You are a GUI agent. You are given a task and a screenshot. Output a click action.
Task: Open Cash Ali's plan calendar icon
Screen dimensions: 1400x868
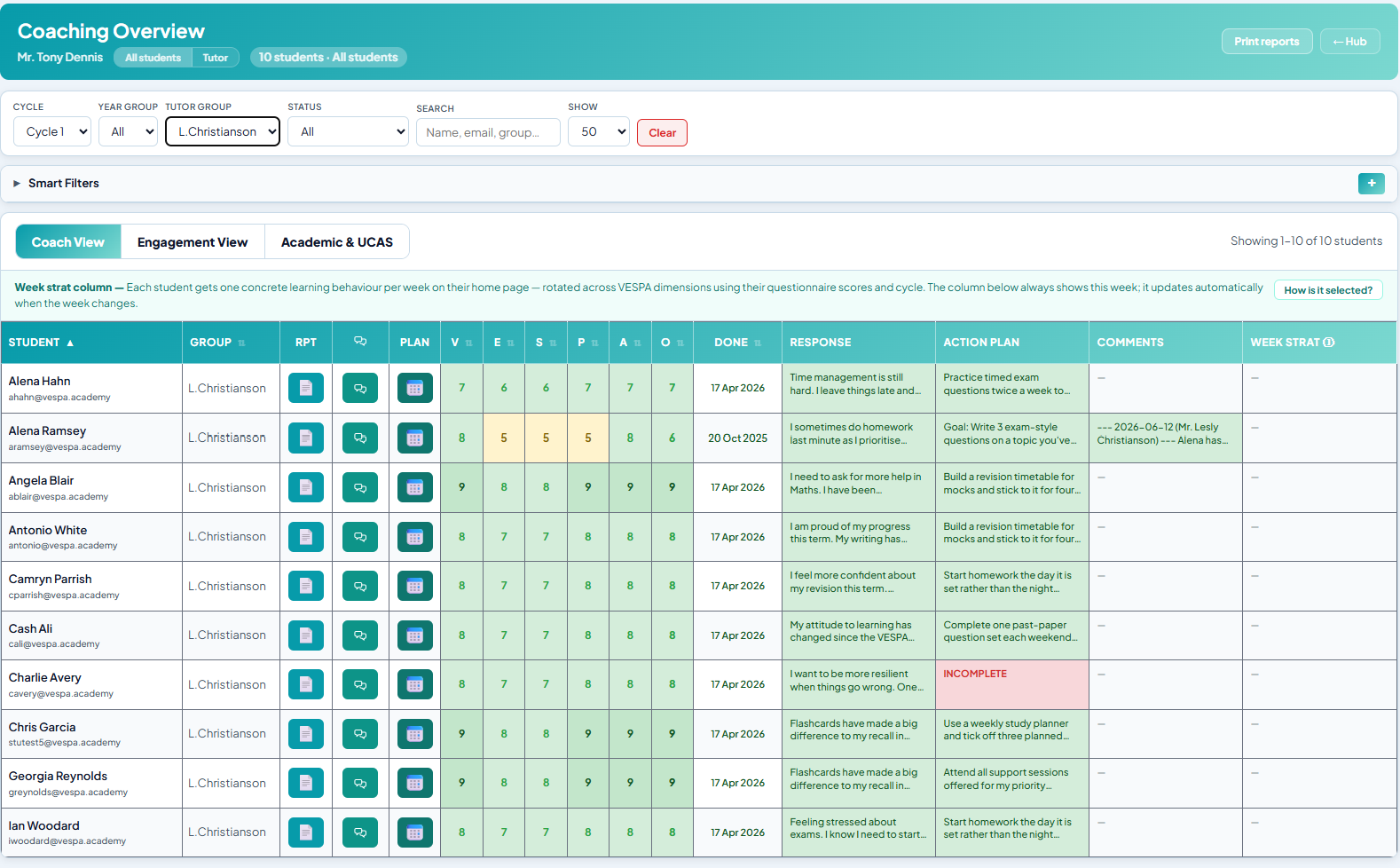pyautogui.click(x=414, y=635)
